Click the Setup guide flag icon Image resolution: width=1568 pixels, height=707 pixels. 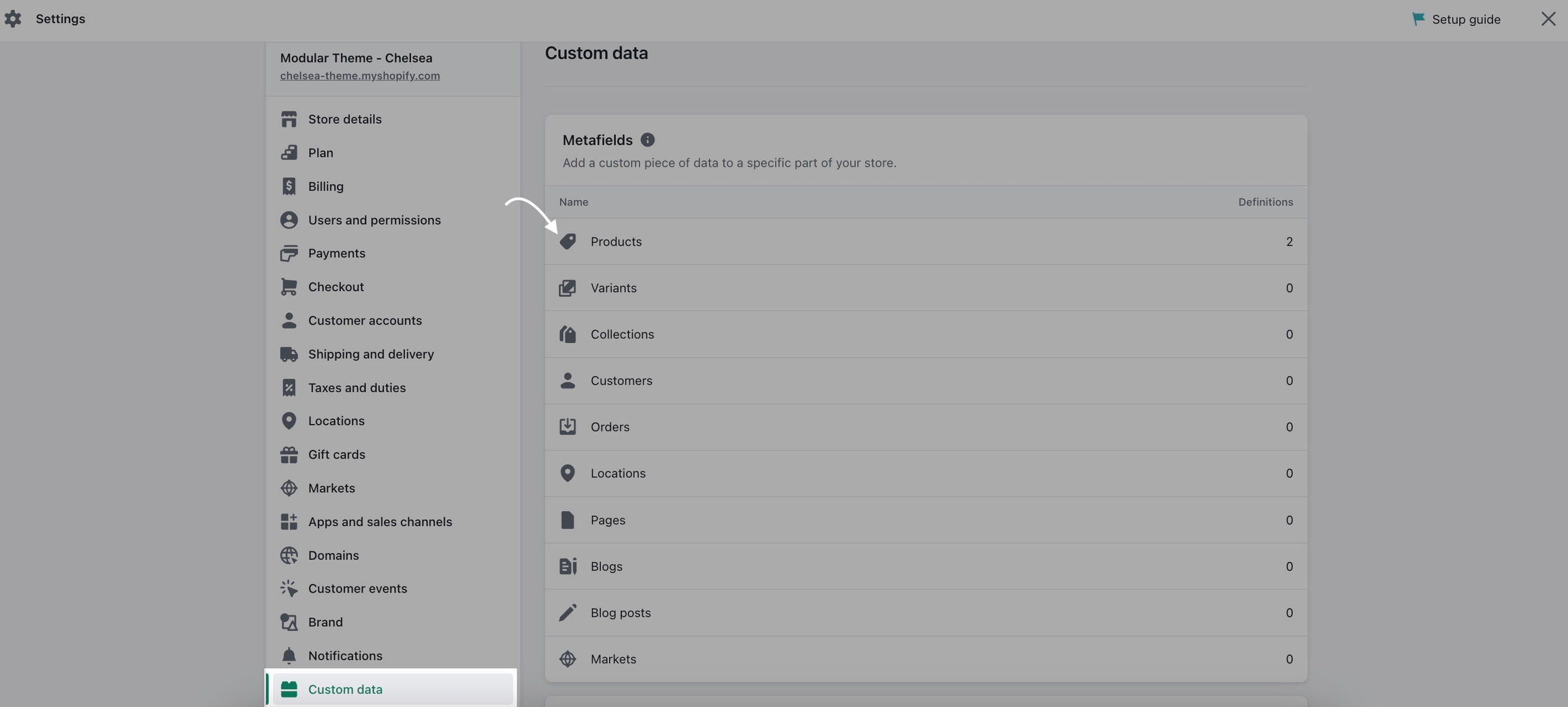click(1418, 19)
